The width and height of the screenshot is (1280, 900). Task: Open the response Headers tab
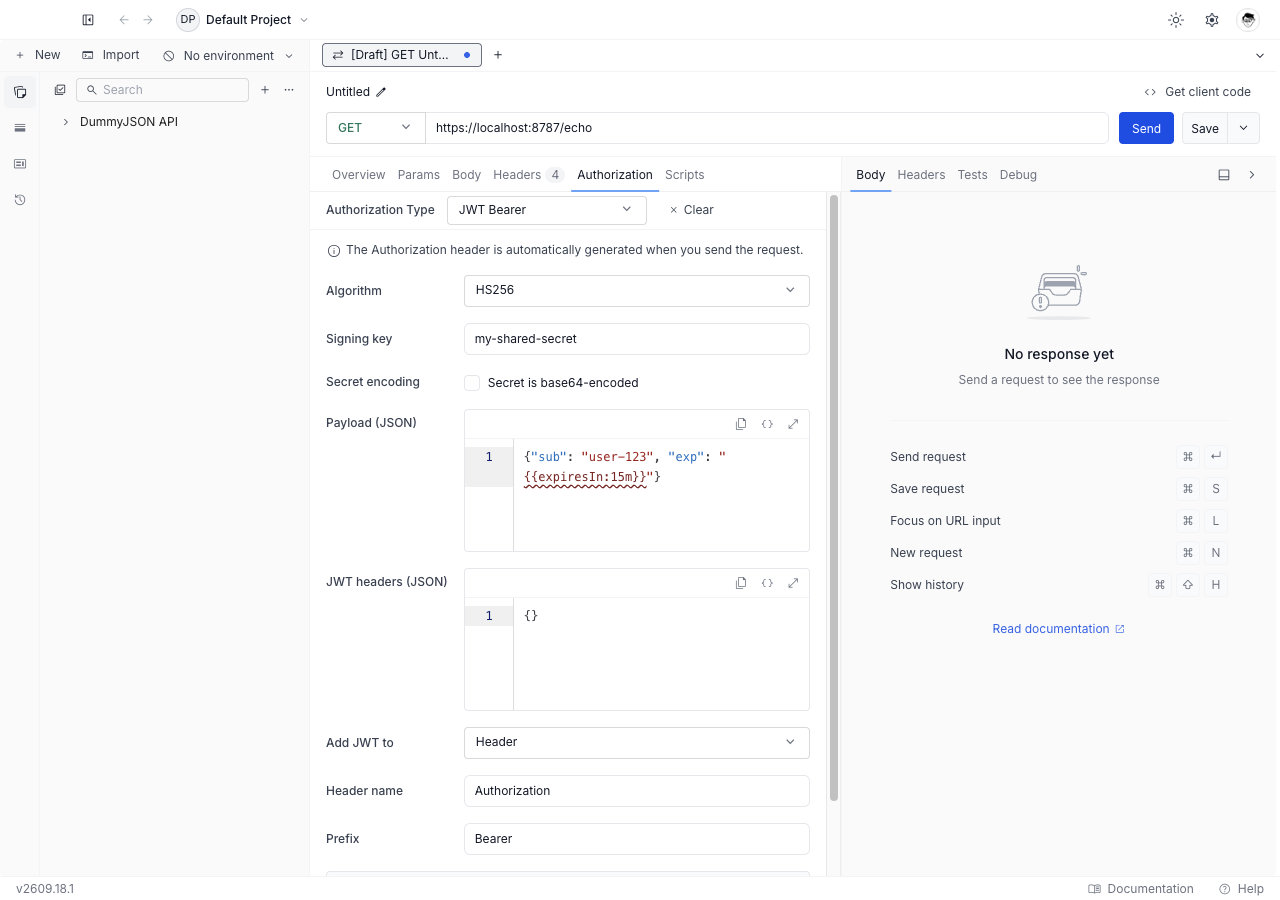coord(921,175)
